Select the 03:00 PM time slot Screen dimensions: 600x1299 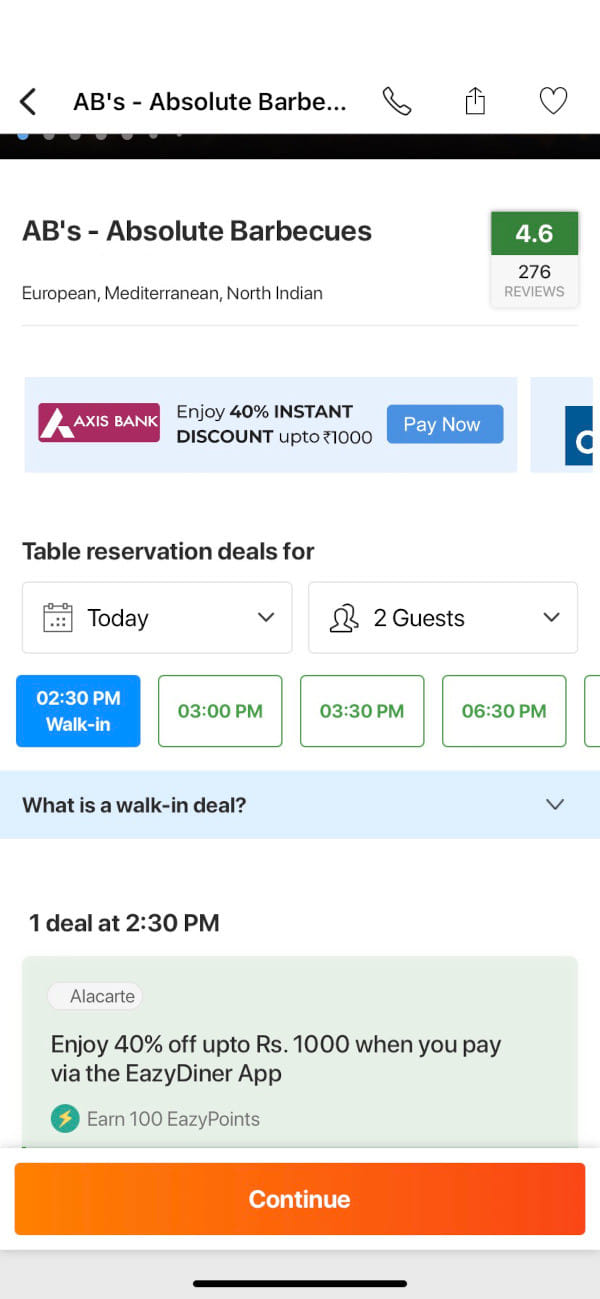pyautogui.click(x=220, y=711)
